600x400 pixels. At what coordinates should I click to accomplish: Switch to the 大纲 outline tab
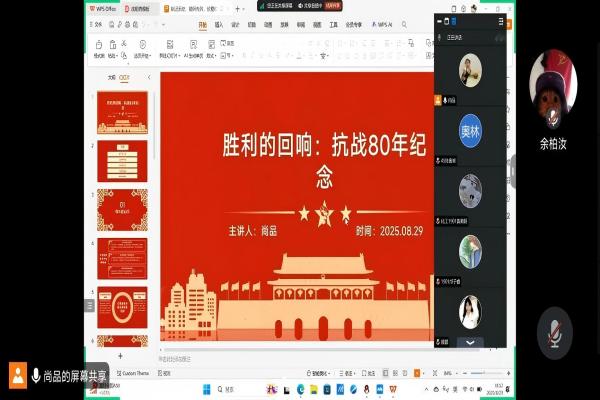[112, 76]
